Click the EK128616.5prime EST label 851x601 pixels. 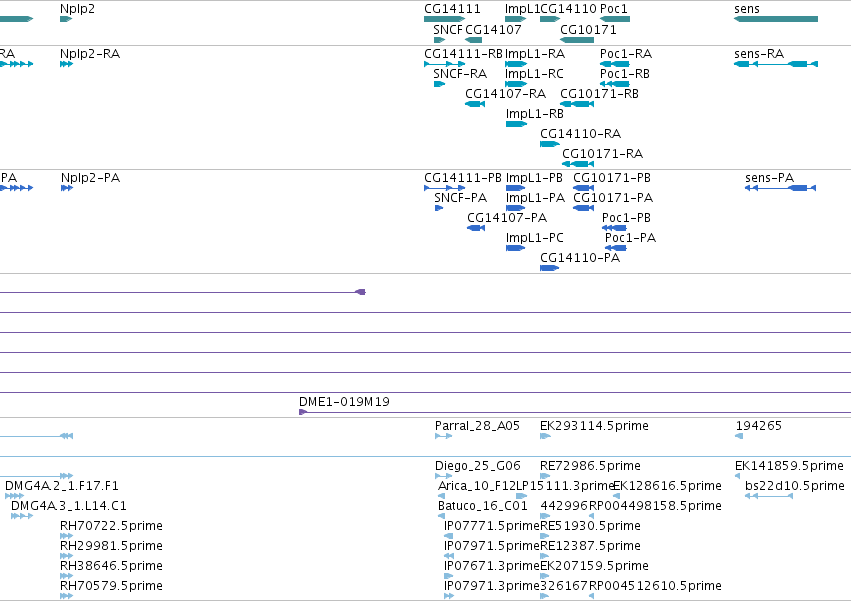click(668, 486)
